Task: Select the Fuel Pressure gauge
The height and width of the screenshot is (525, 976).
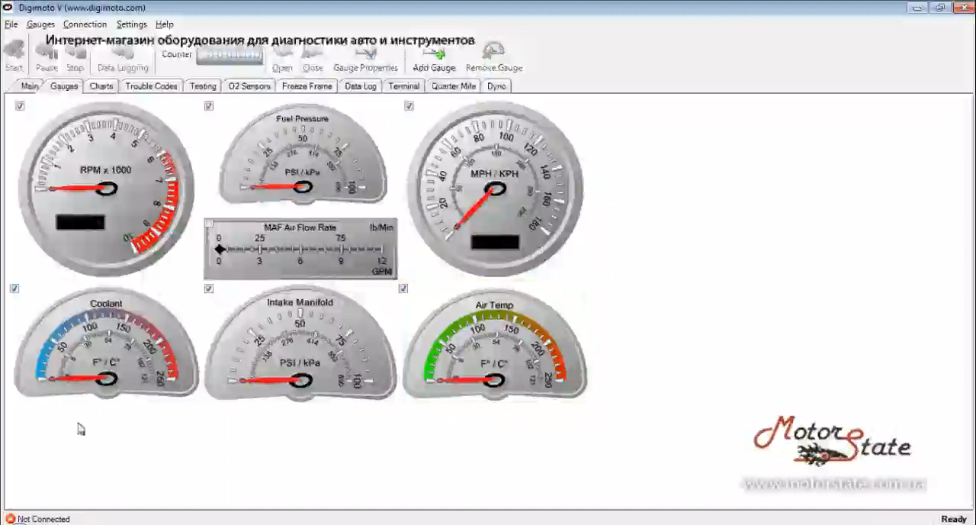Action: [x=303, y=154]
